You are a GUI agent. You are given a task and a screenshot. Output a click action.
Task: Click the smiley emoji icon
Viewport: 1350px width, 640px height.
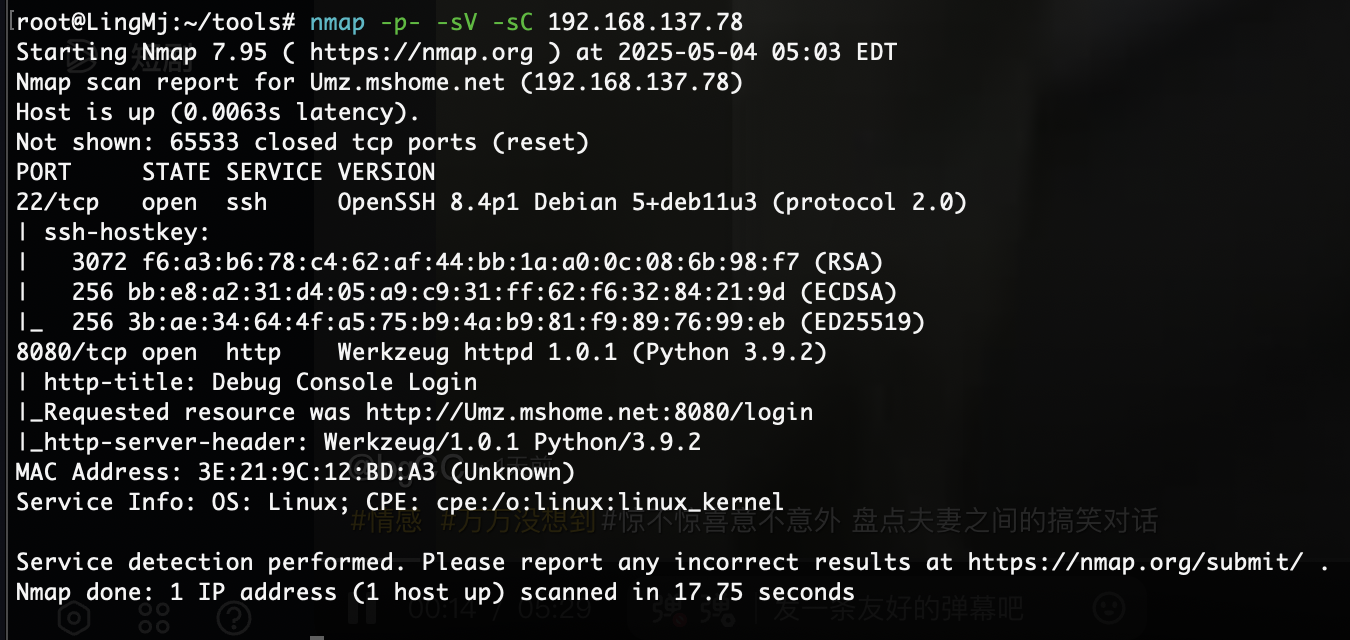click(x=1109, y=607)
